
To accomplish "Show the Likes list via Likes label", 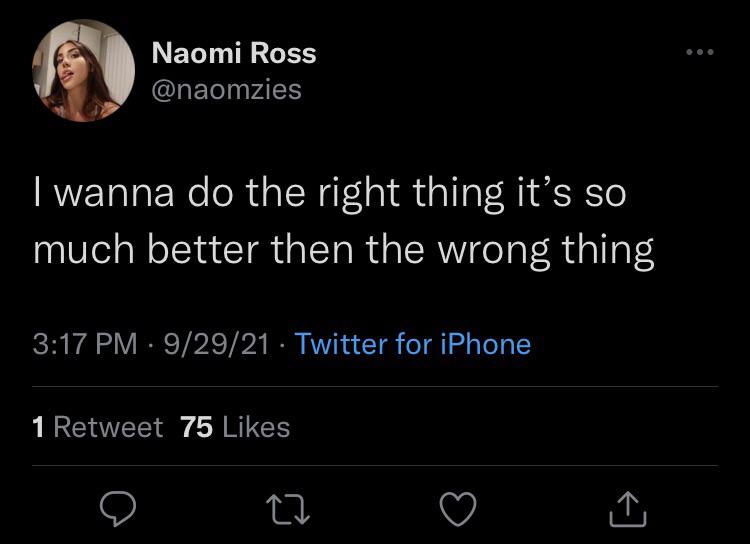I will click(256, 427).
